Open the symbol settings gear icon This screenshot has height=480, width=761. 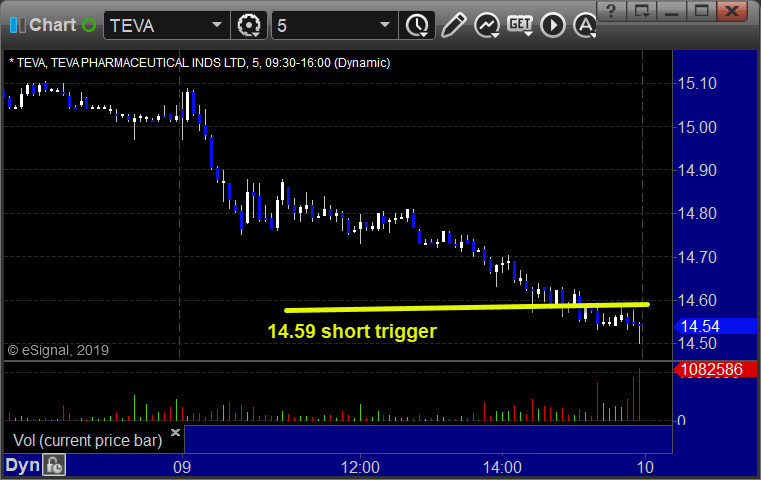(x=249, y=25)
